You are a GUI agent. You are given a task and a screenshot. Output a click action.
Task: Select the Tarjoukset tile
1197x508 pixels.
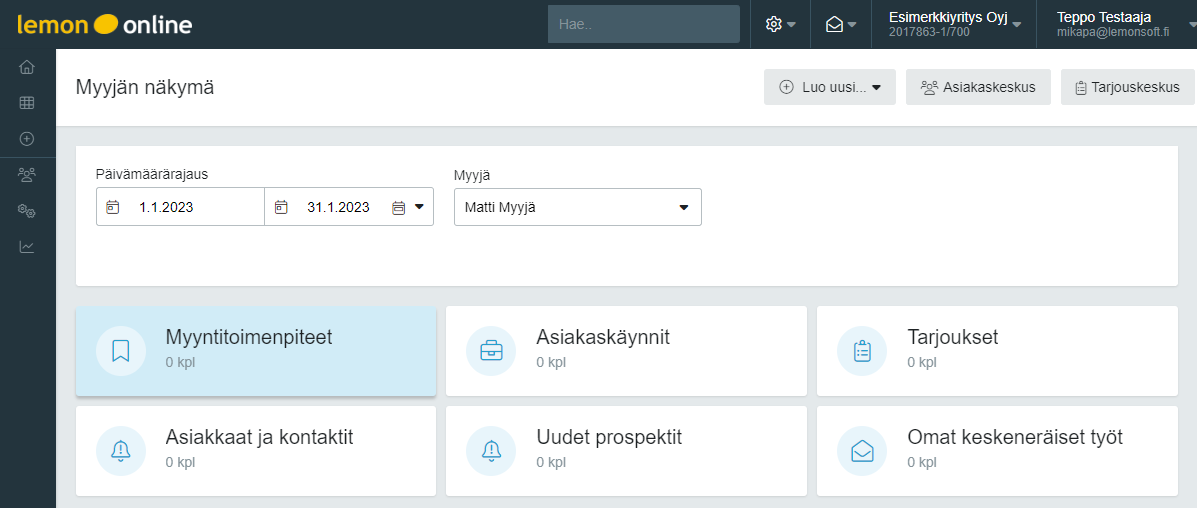point(997,351)
